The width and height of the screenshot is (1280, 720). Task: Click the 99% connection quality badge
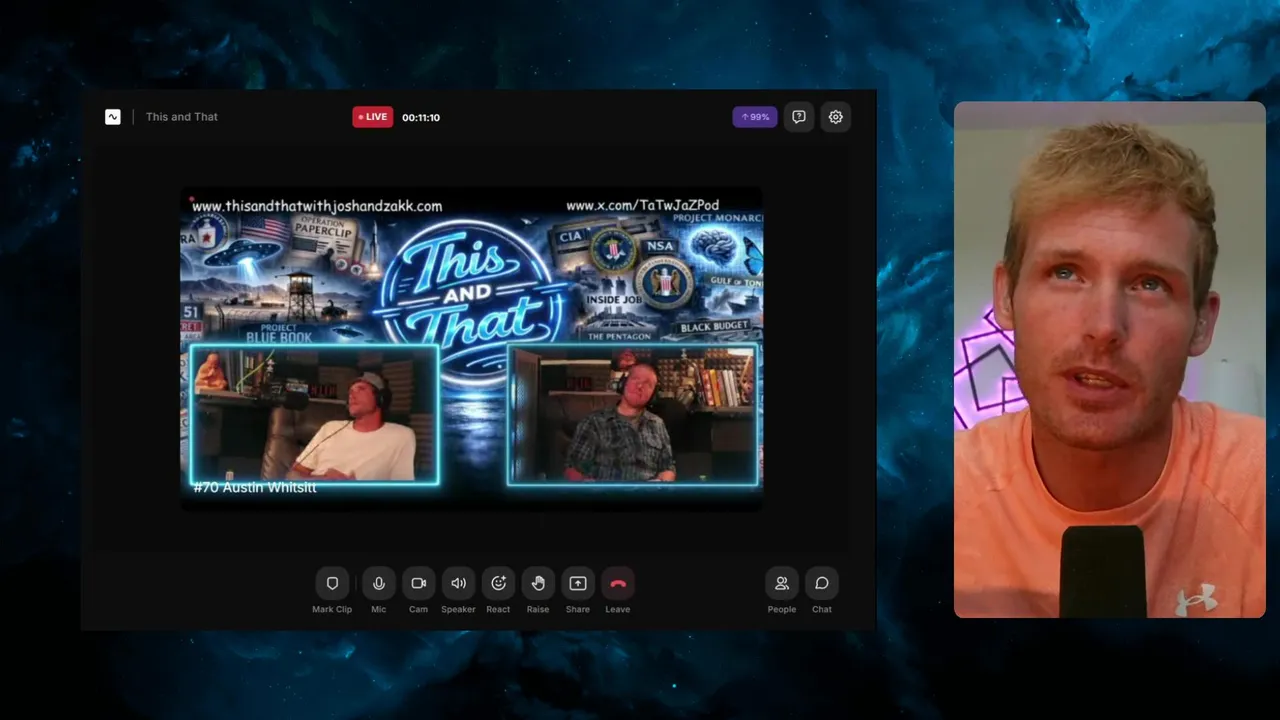pos(755,117)
